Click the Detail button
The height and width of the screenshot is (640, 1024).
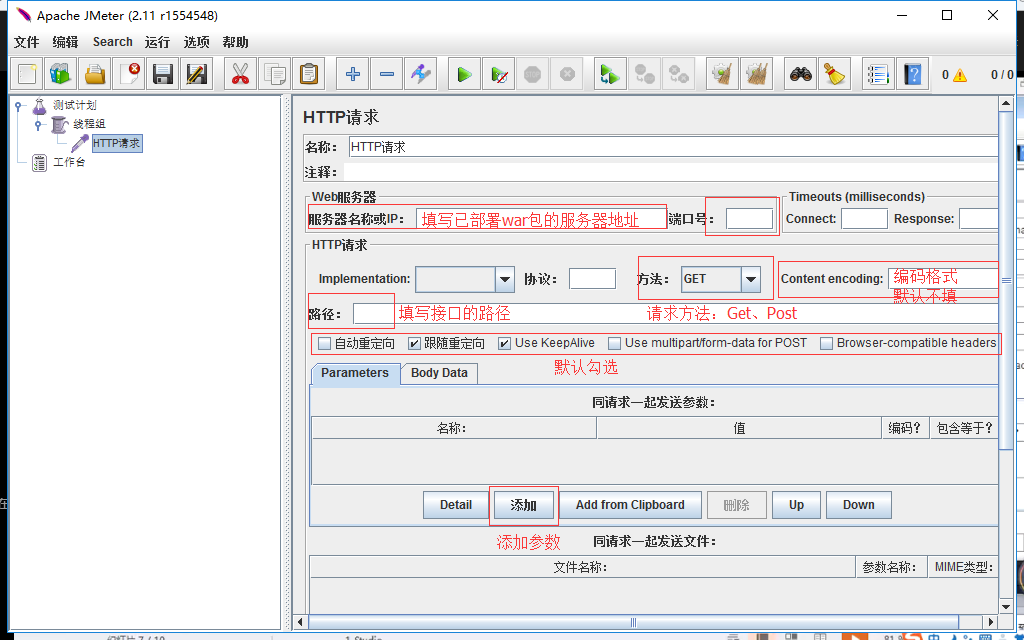point(456,505)
